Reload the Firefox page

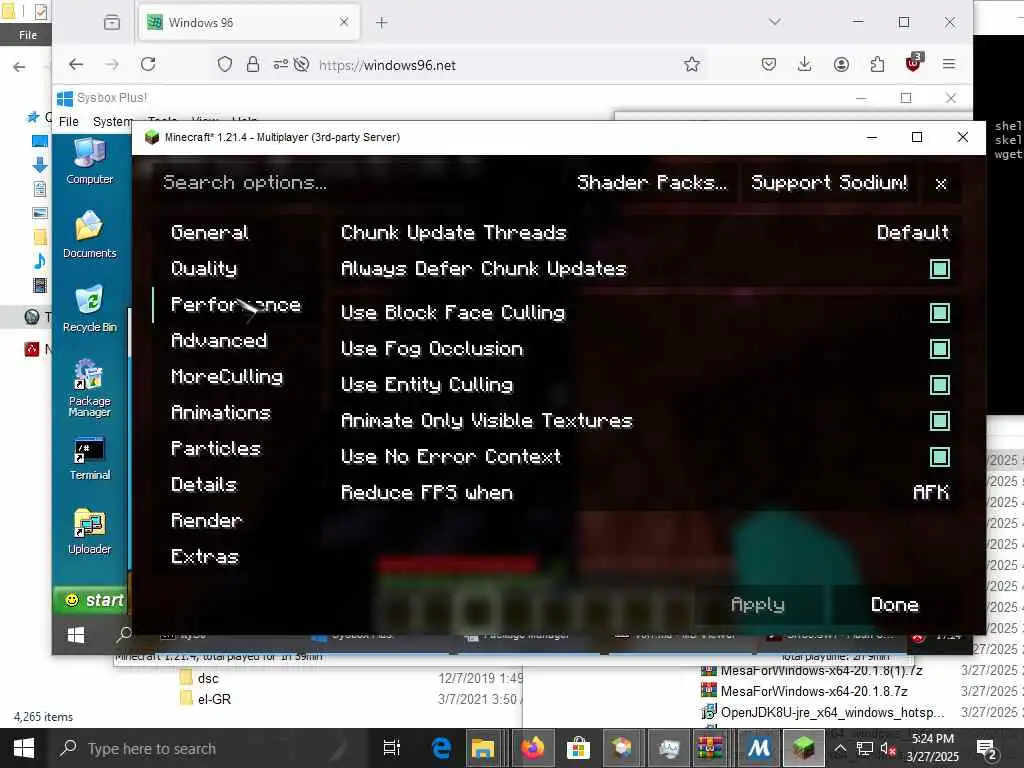click(x=148, y=64)
